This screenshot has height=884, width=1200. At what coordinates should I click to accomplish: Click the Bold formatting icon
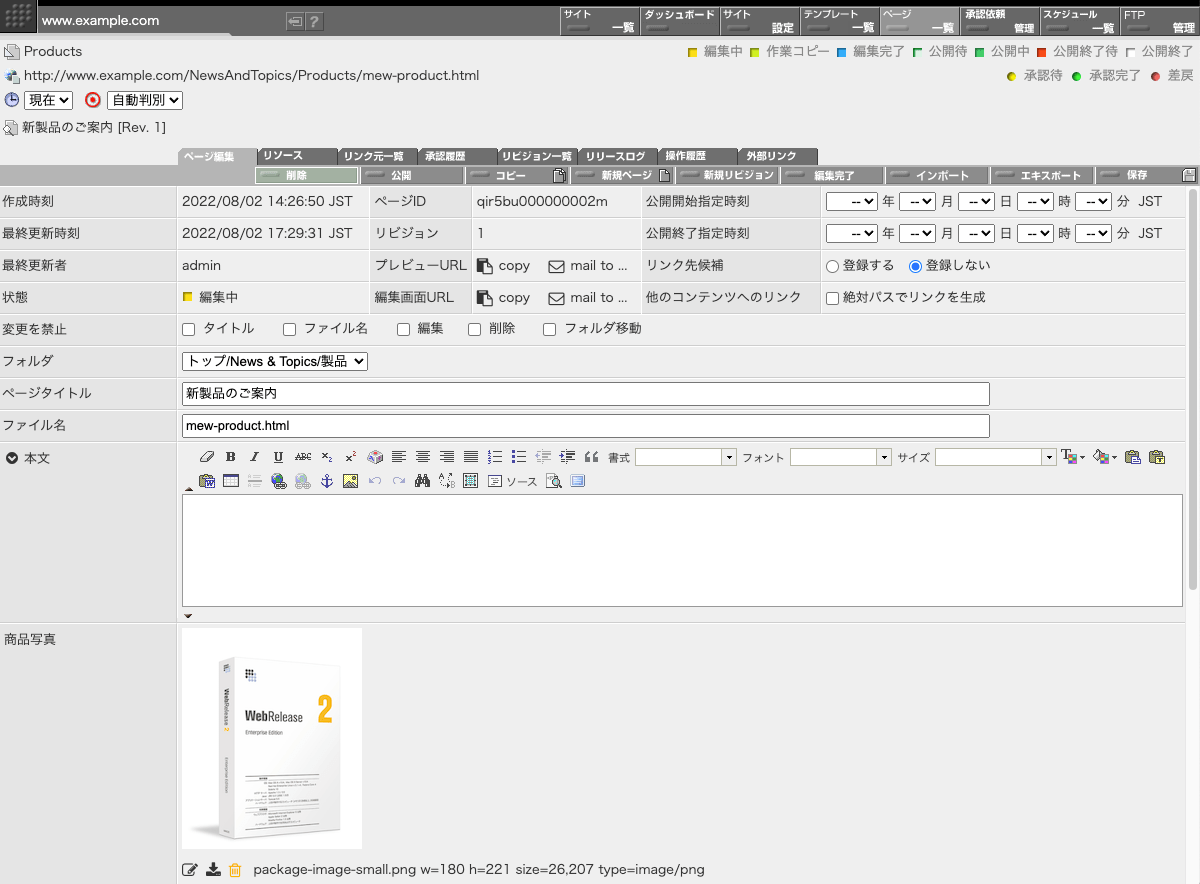click(x=231, y=457)
